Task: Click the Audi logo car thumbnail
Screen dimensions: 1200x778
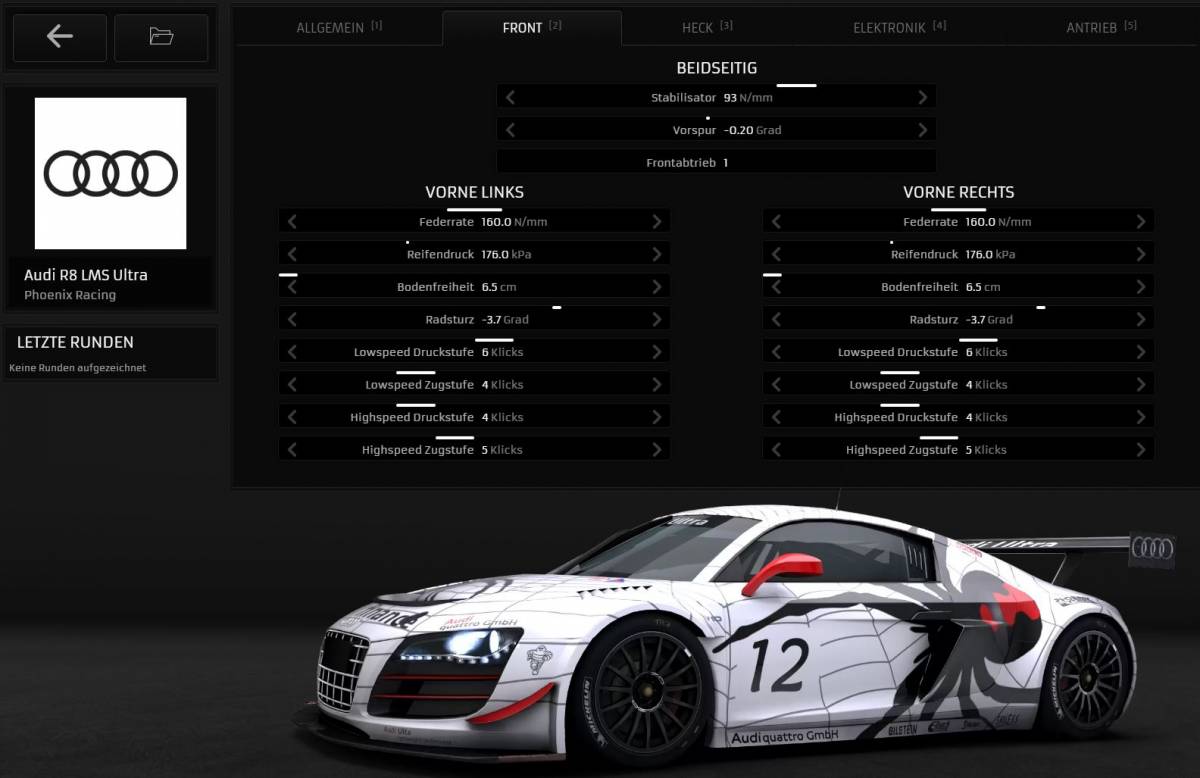Action: coord(110,173)
